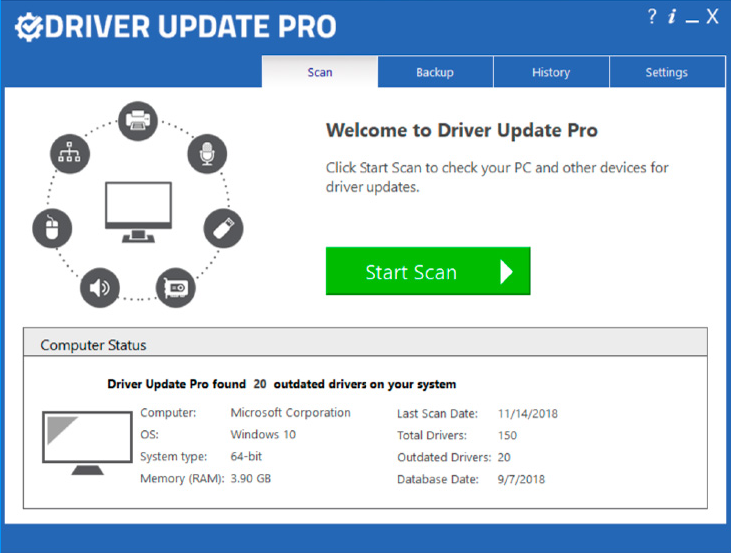Open the info 'i' icon
Viewport: 731px width, 553px height.
coord(672,17)
